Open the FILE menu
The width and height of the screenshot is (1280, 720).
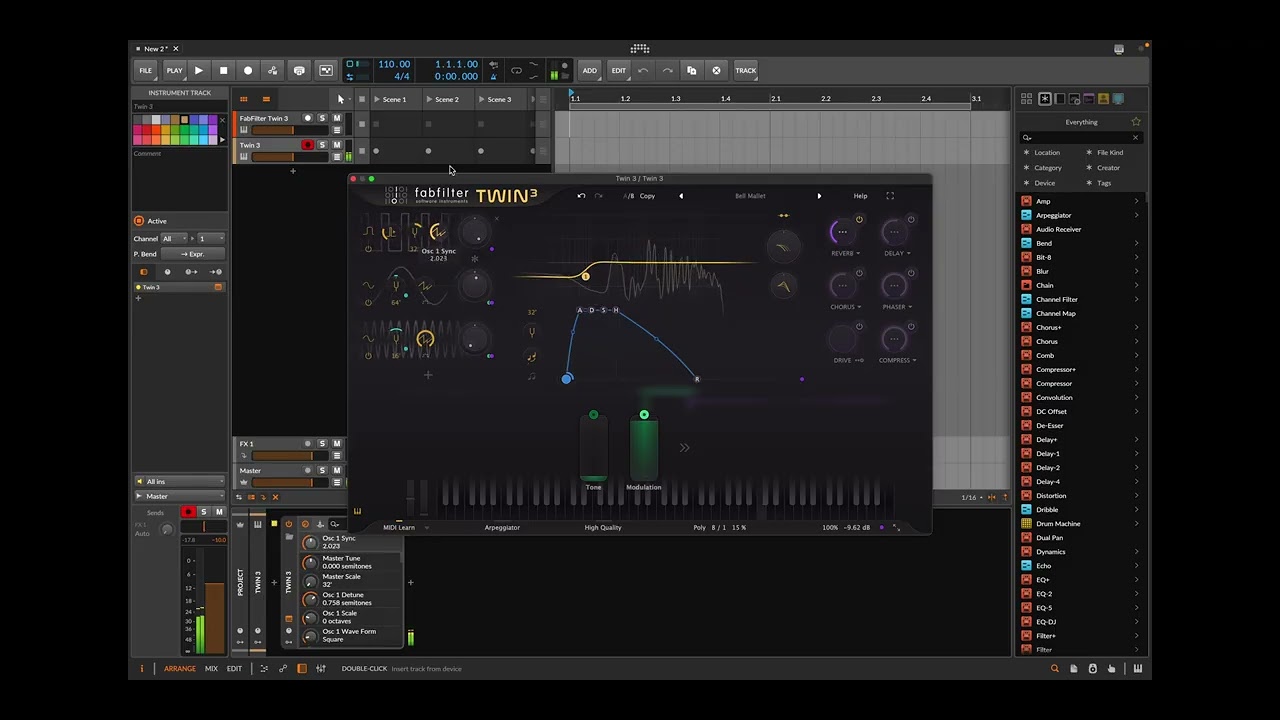(x=145, y=70)
